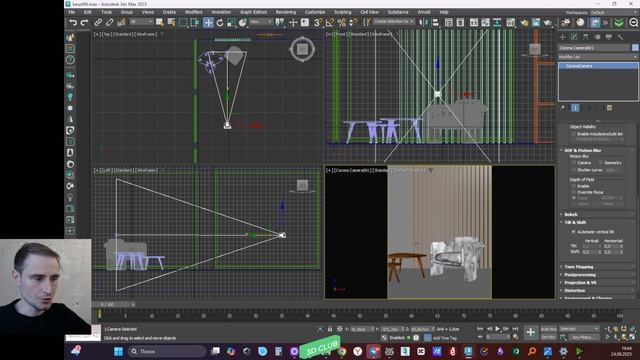Open the Modifiers menu
640x360 pixels.
coord(193,12)
